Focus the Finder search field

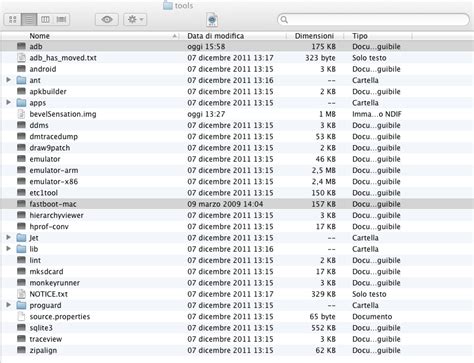pyautogui.click(x=373, y=20)
